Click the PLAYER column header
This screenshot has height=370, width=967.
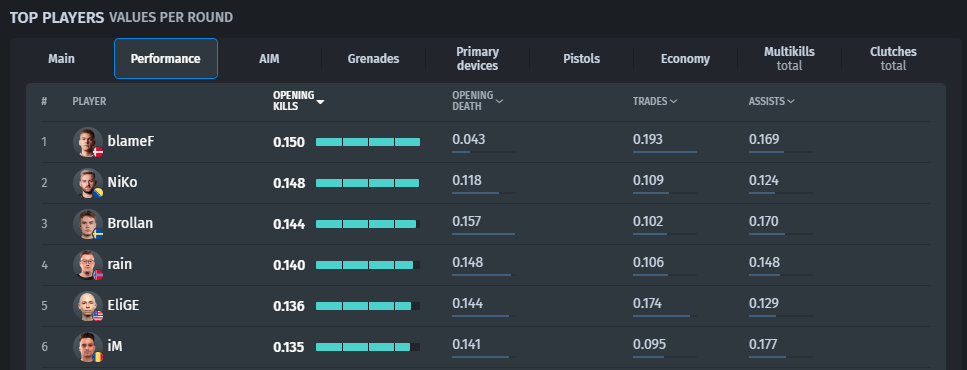click(x=89, y=102)
